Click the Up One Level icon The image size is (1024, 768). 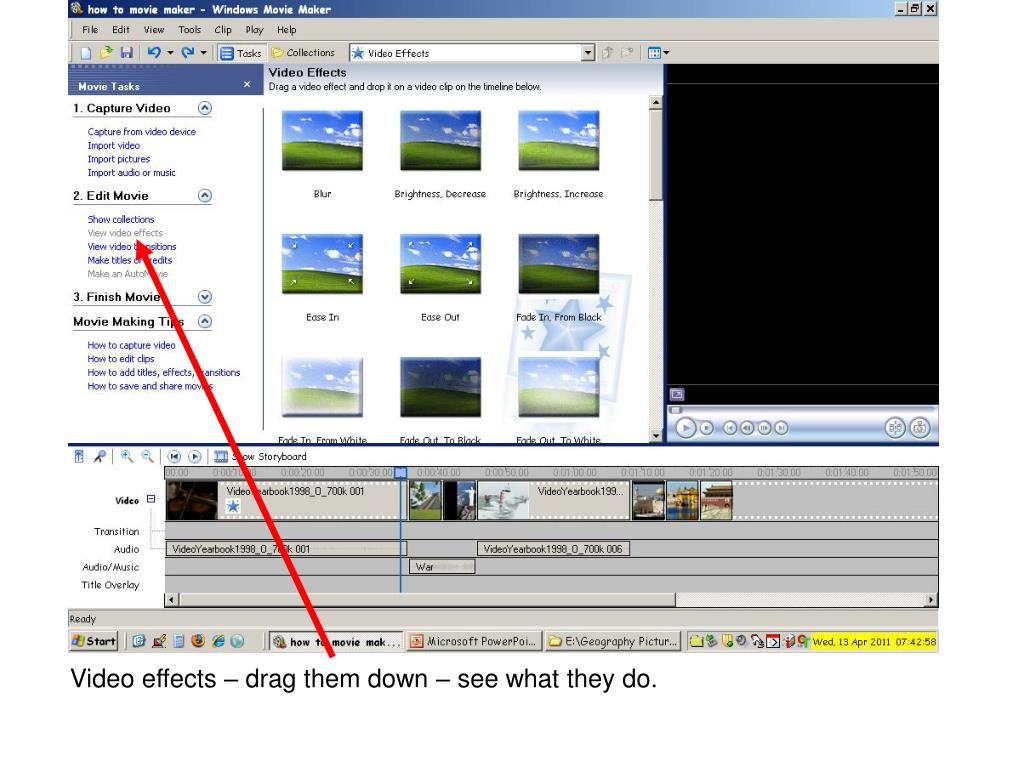click(607, 53)
